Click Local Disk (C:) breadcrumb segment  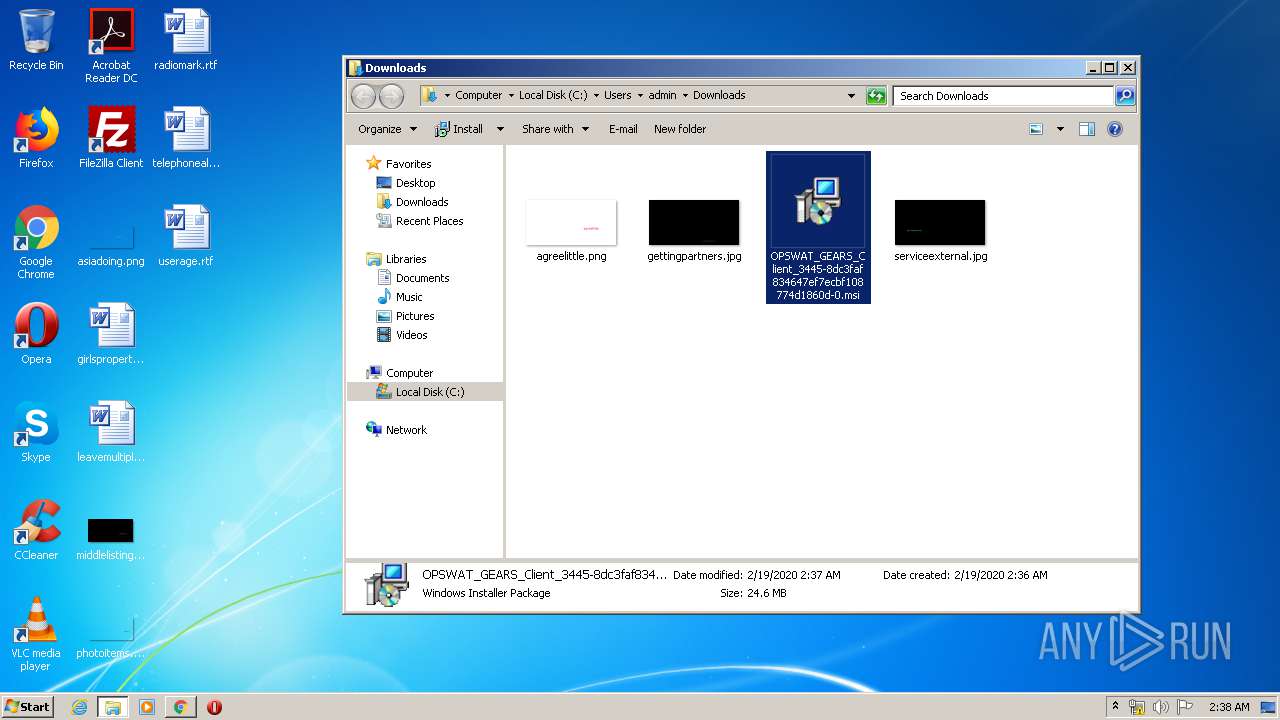pos(553,96)
